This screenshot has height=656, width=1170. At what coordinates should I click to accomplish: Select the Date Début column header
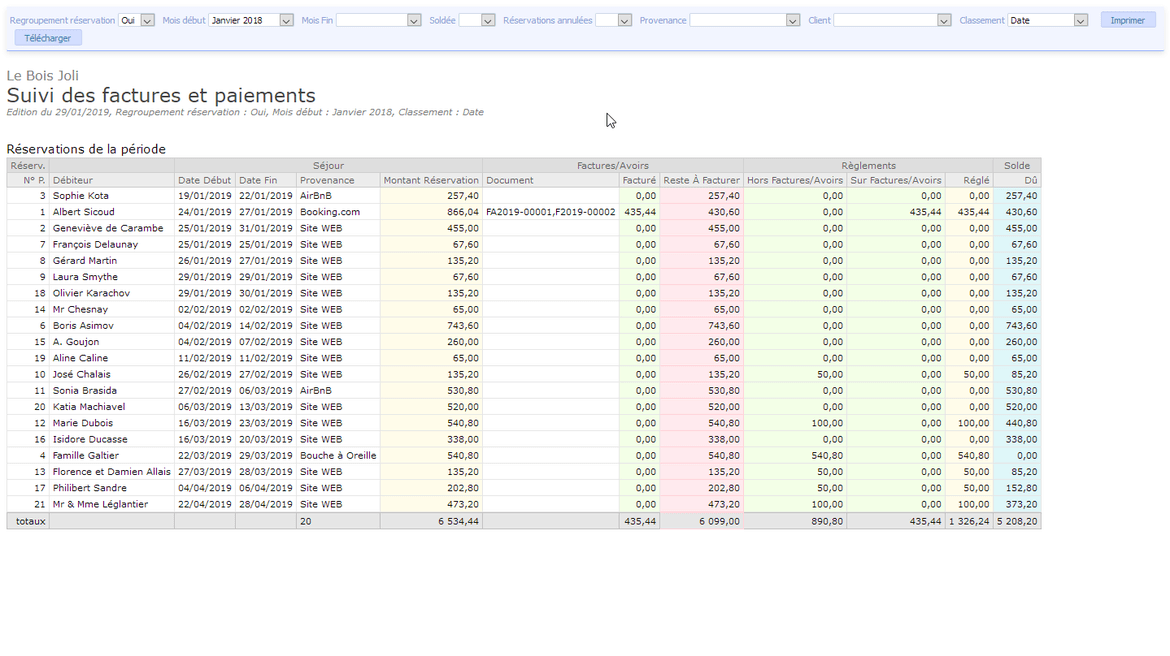tap(204, 181)
